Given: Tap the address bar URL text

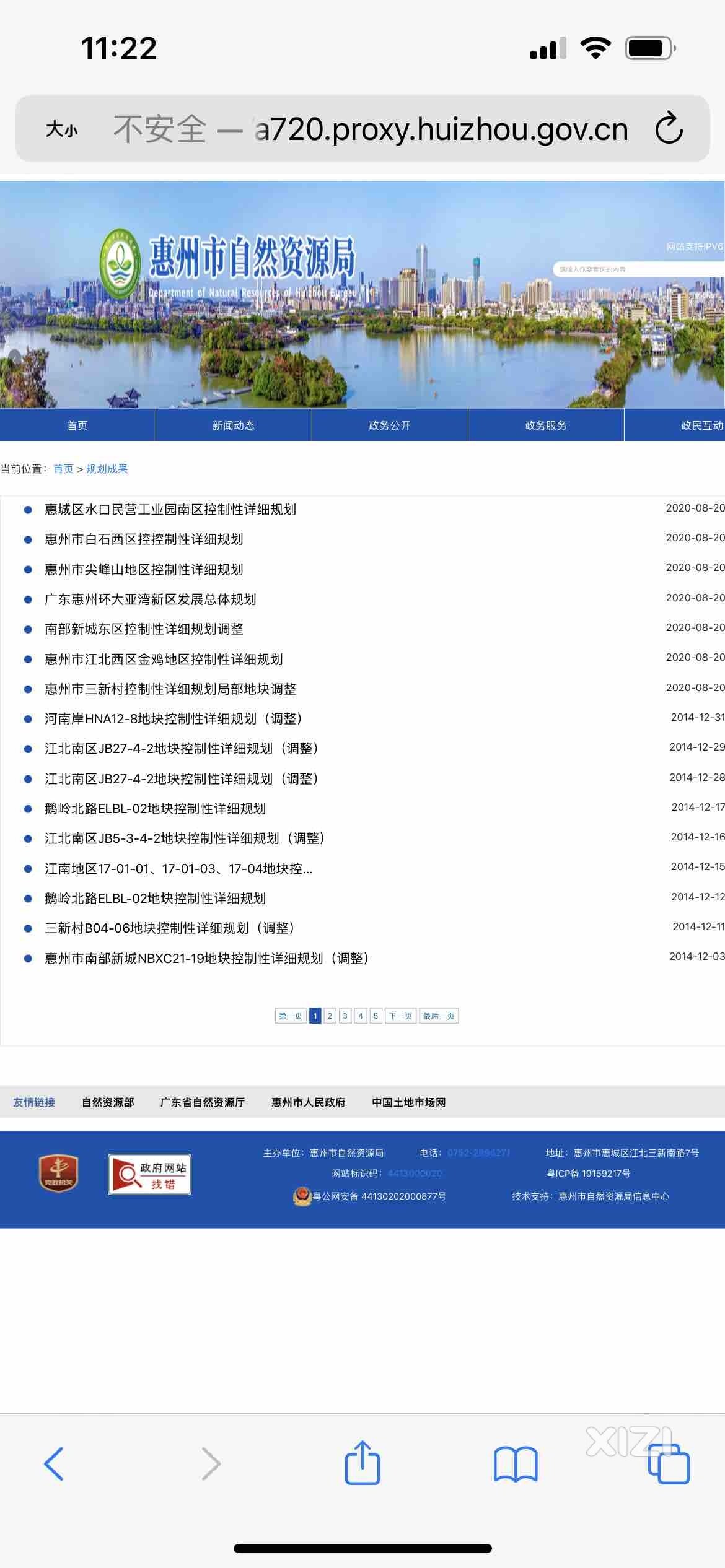Looking at the screenshot, I should 442,129.
